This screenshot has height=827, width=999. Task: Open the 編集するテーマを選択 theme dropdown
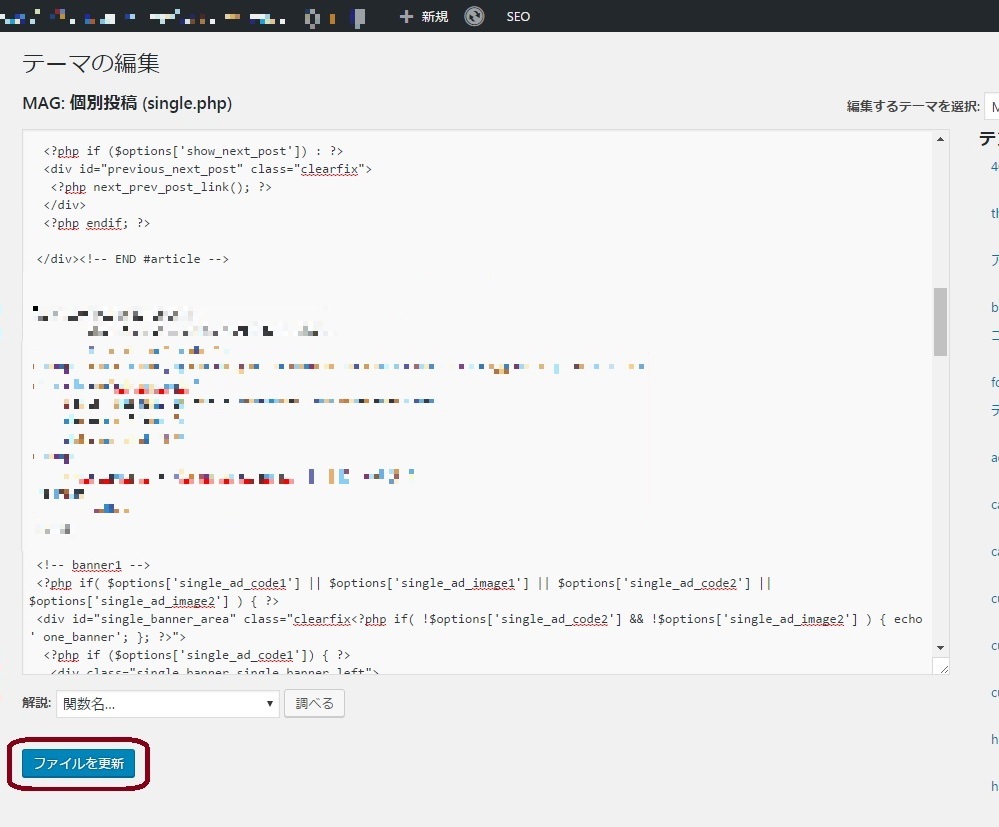992,106
